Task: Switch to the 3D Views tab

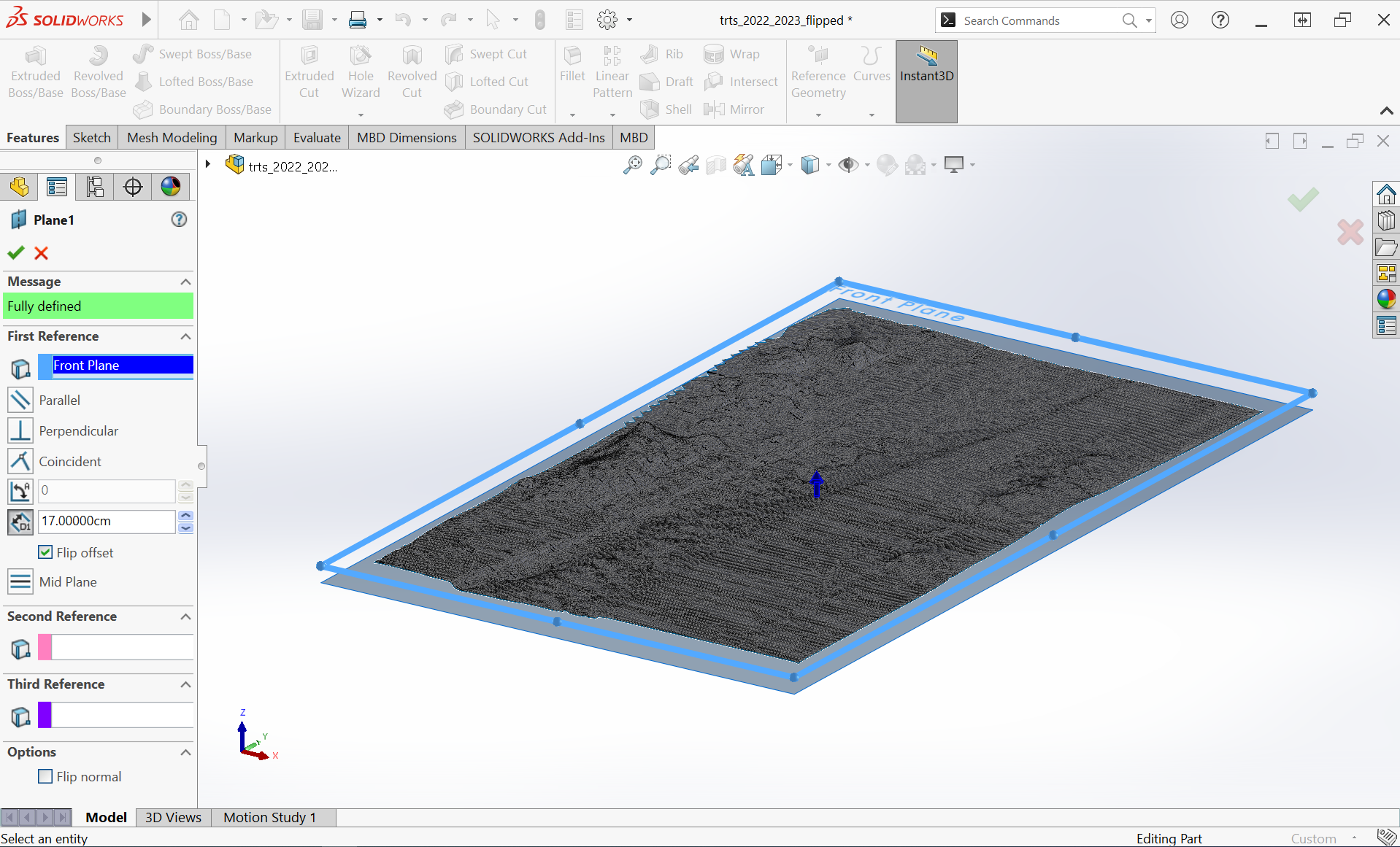Action: 173,817
